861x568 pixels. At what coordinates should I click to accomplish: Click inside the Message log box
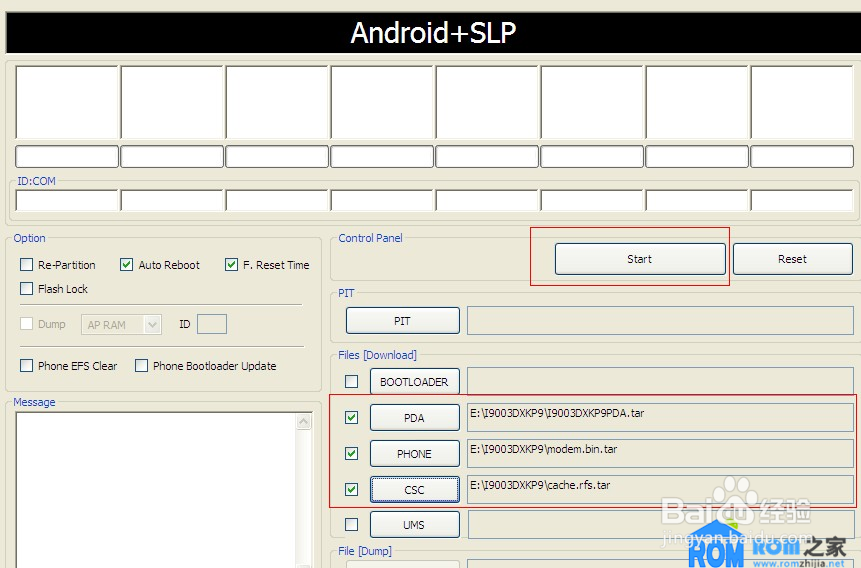pos(156,490)
